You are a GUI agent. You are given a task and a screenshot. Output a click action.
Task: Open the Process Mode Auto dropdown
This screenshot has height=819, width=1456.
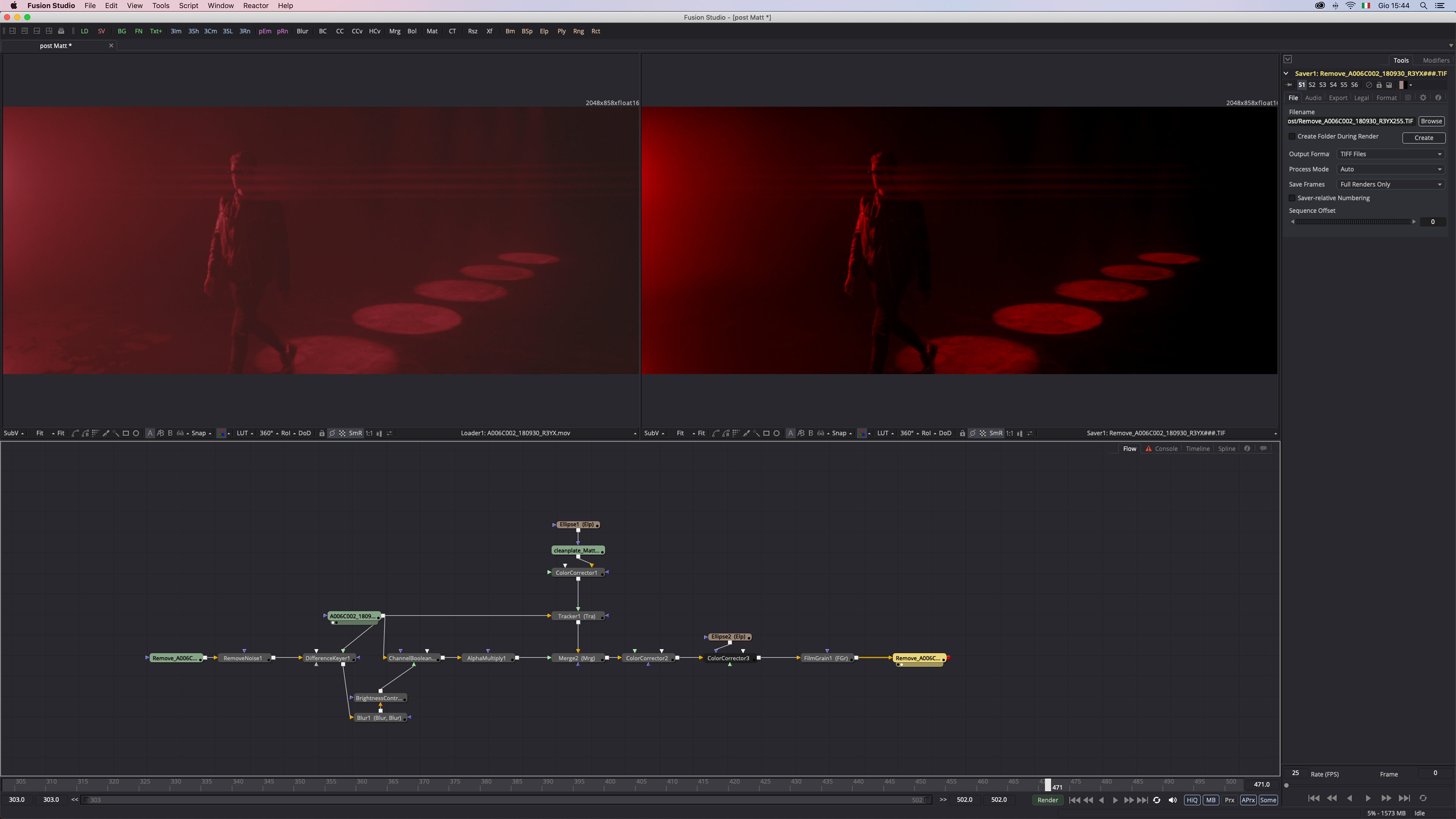(1390, 169)
